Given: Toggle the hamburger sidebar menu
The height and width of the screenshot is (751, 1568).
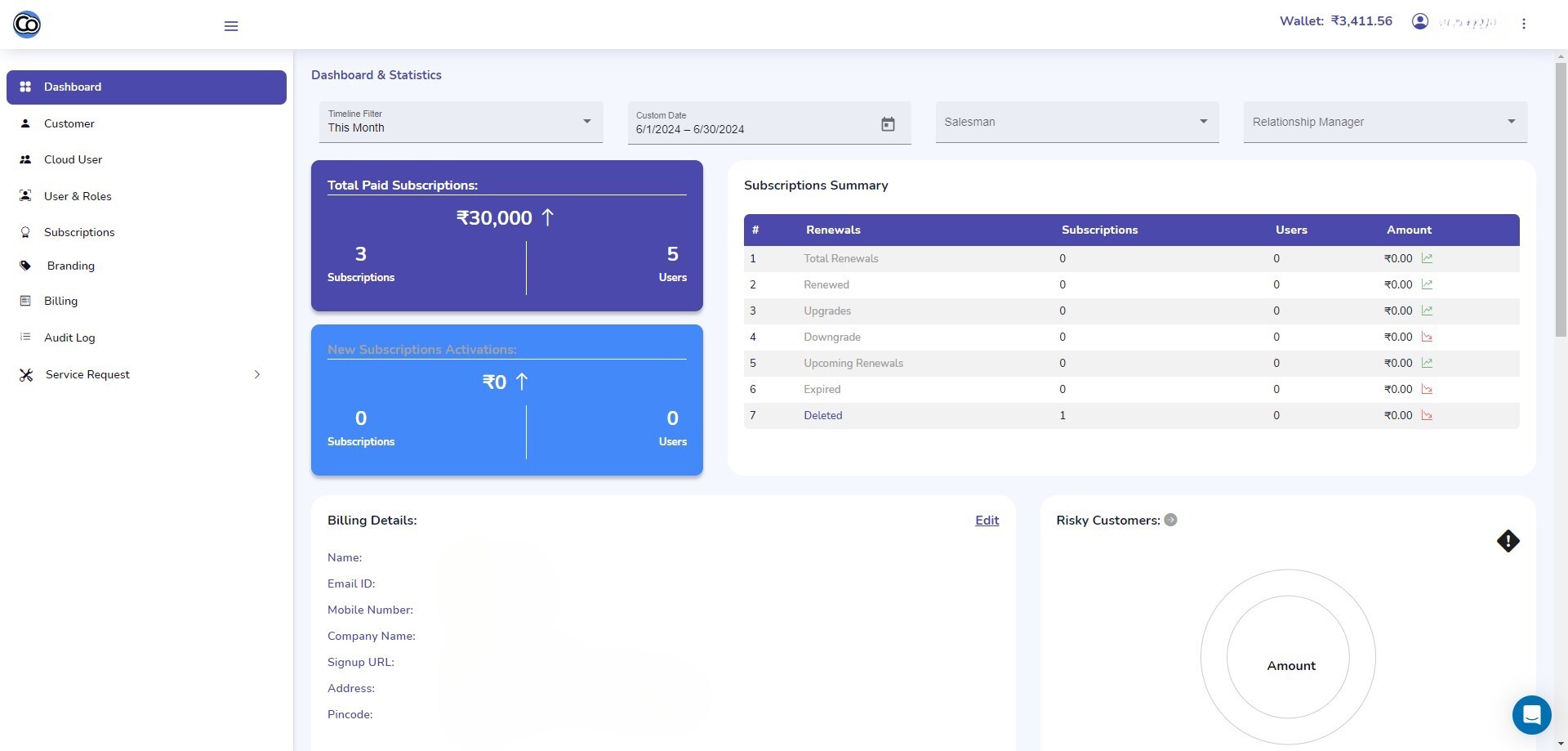Looking at the screenshot, I should [231, 26].
